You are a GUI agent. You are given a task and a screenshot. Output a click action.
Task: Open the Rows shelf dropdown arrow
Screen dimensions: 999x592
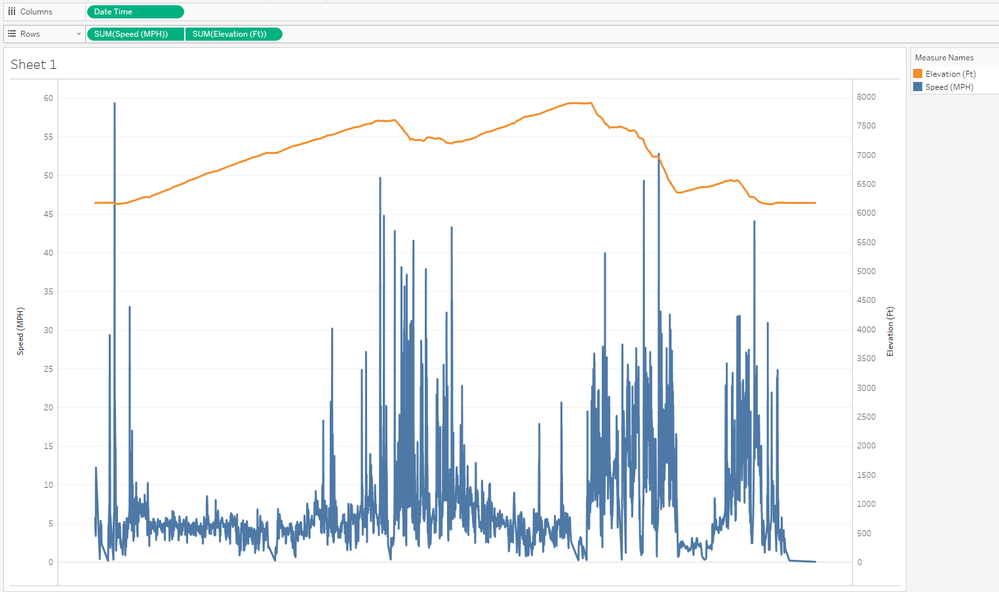(78, 34)
